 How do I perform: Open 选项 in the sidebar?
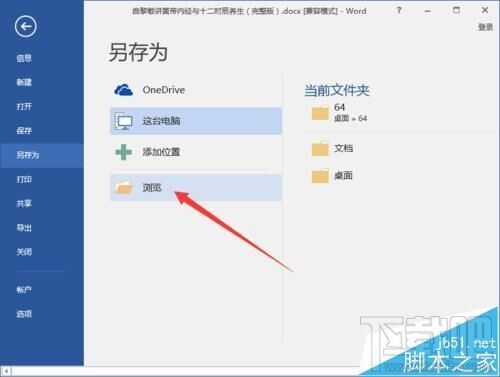click(24, 314)
